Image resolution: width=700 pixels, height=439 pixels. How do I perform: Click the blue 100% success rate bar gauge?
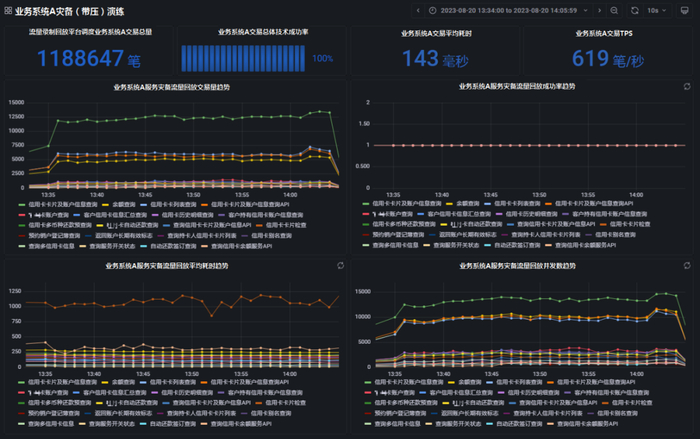pyautogui.click(x=243, y=58)
